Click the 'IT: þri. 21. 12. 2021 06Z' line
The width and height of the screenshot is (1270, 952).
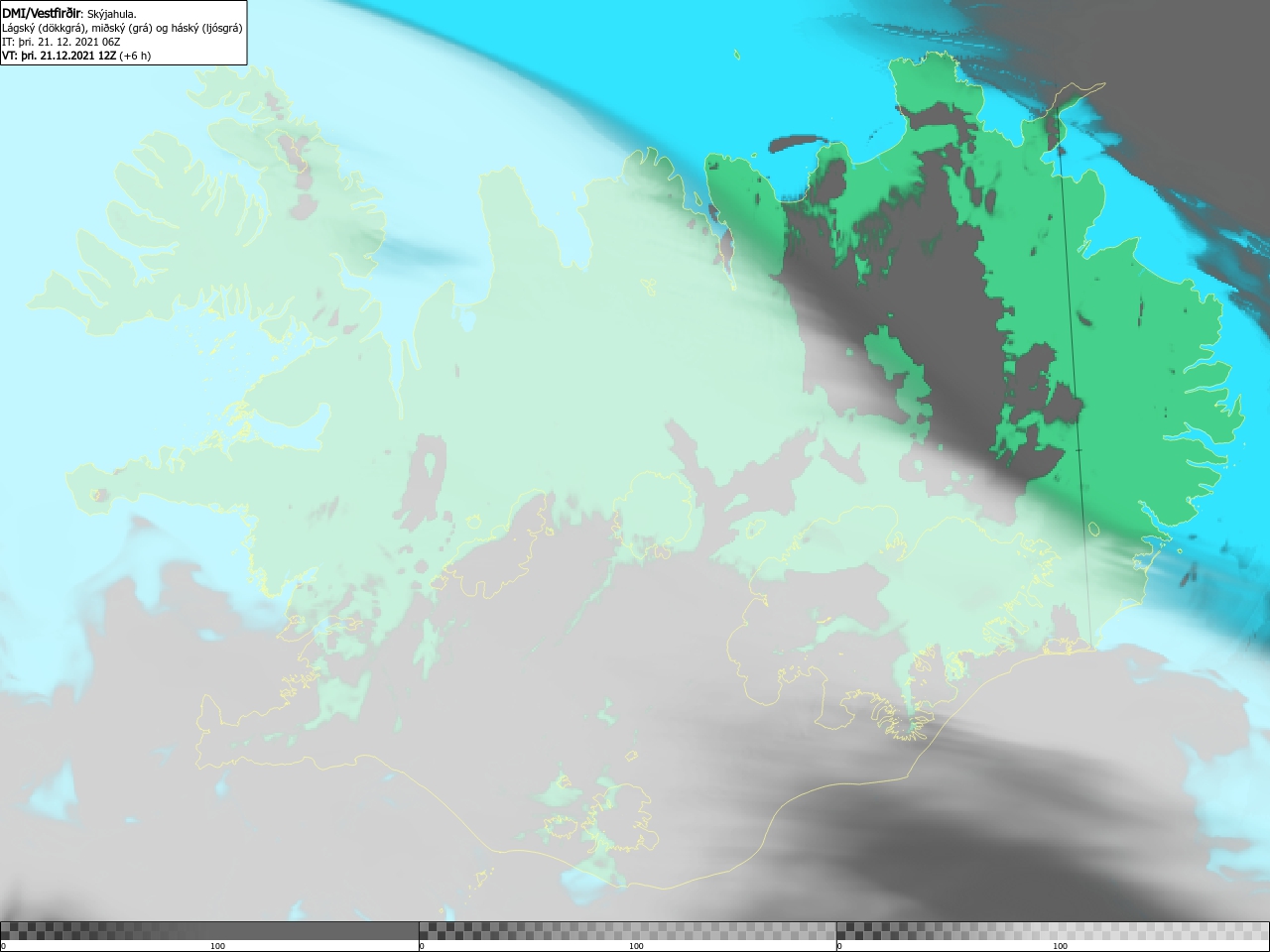(x=62, y=42)
